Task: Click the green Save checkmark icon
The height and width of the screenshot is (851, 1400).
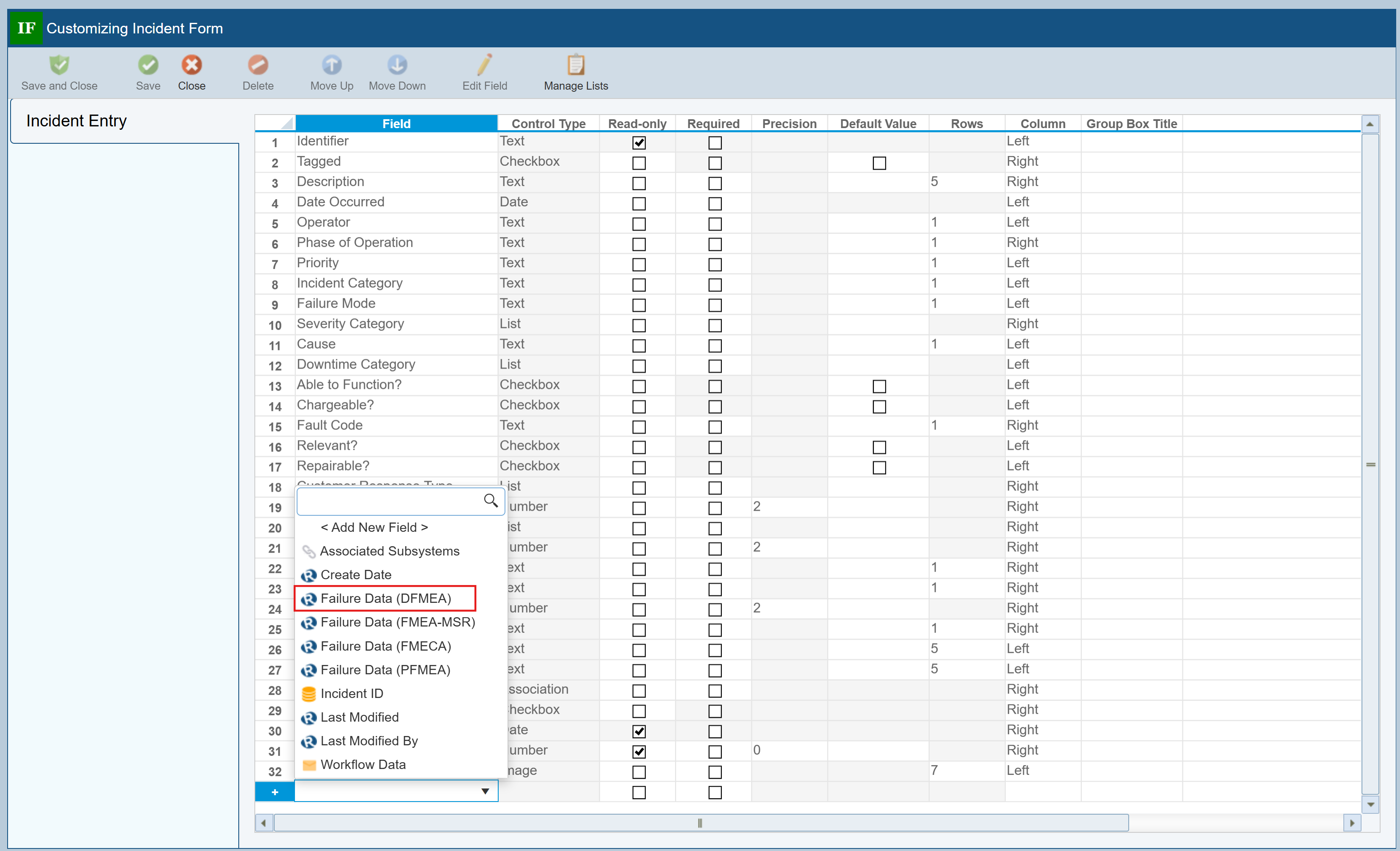Action: point(148,66)
